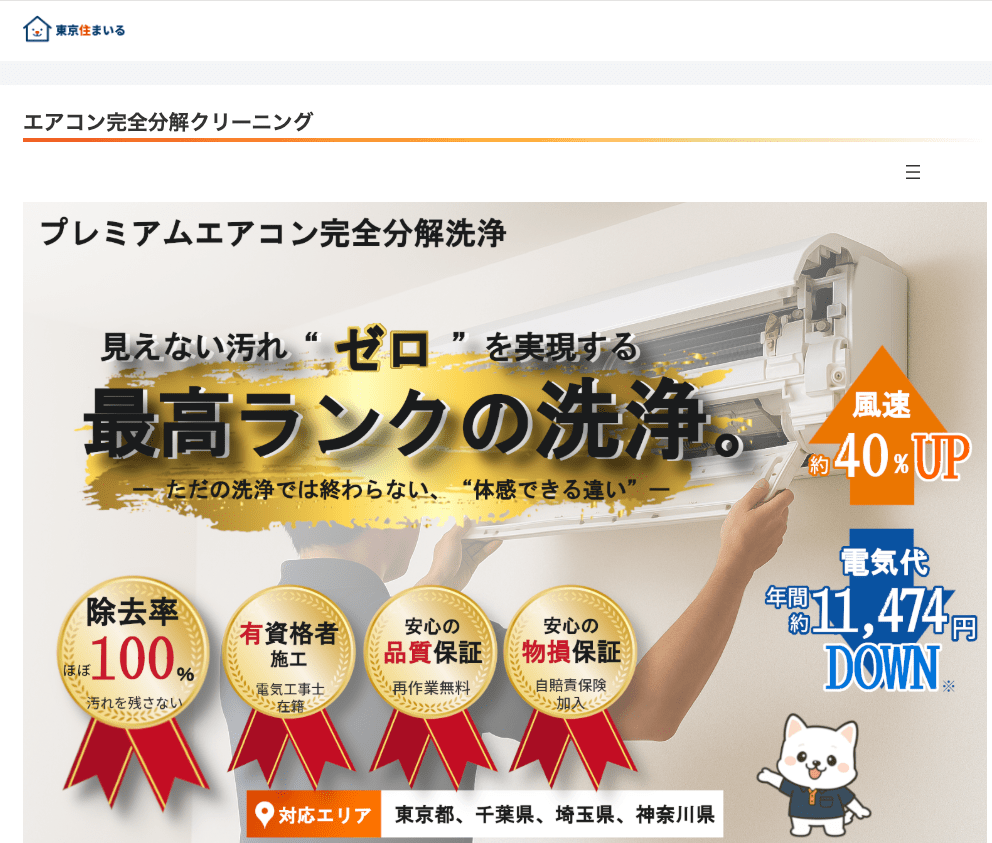The width and height of the screenshot is (992, 843).
Task: Click the プレミアムエアコン完全分解洗浄 banner title
Action: (273, 233)
